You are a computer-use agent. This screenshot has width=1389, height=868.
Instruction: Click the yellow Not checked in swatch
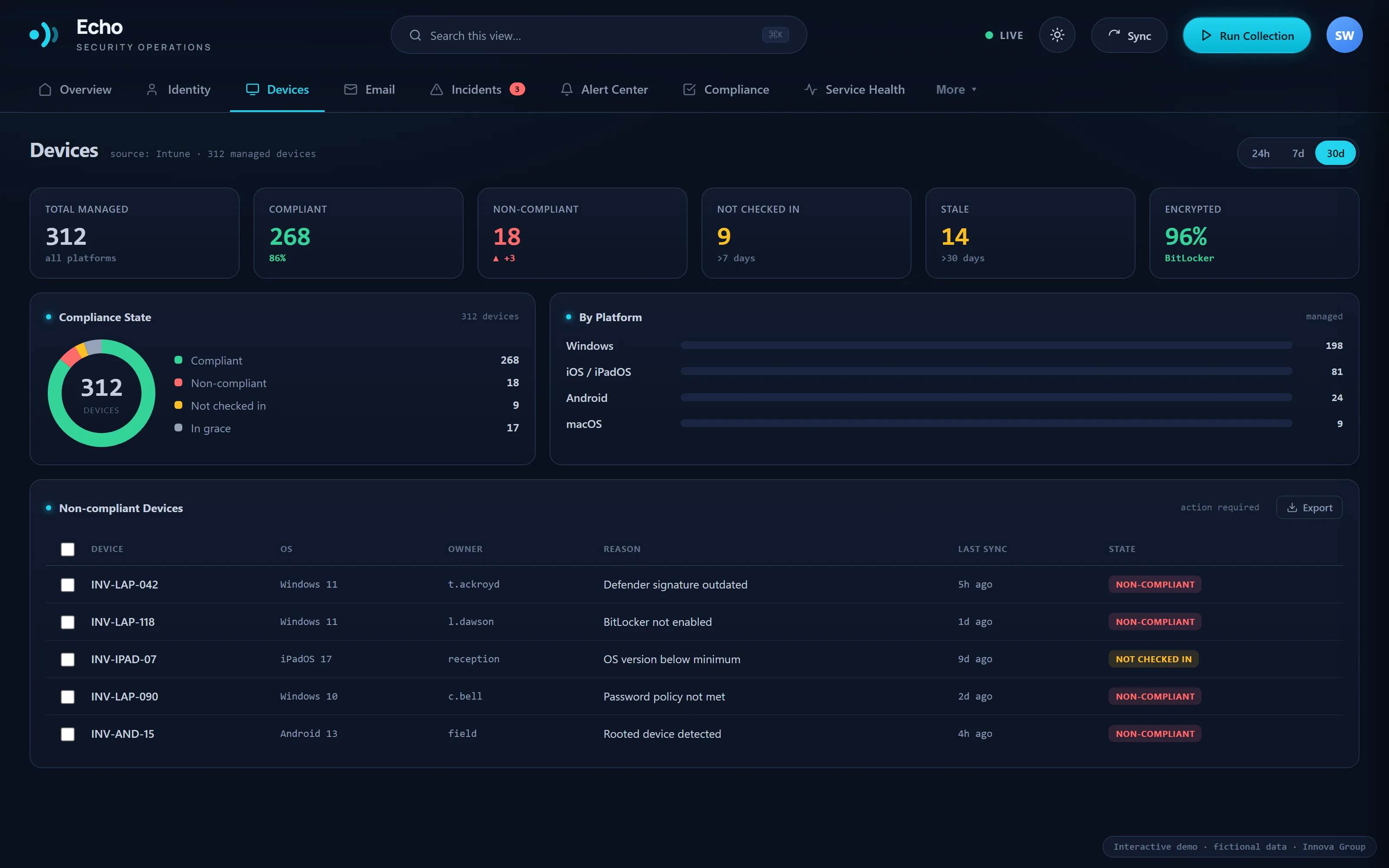tap(178, 405)
